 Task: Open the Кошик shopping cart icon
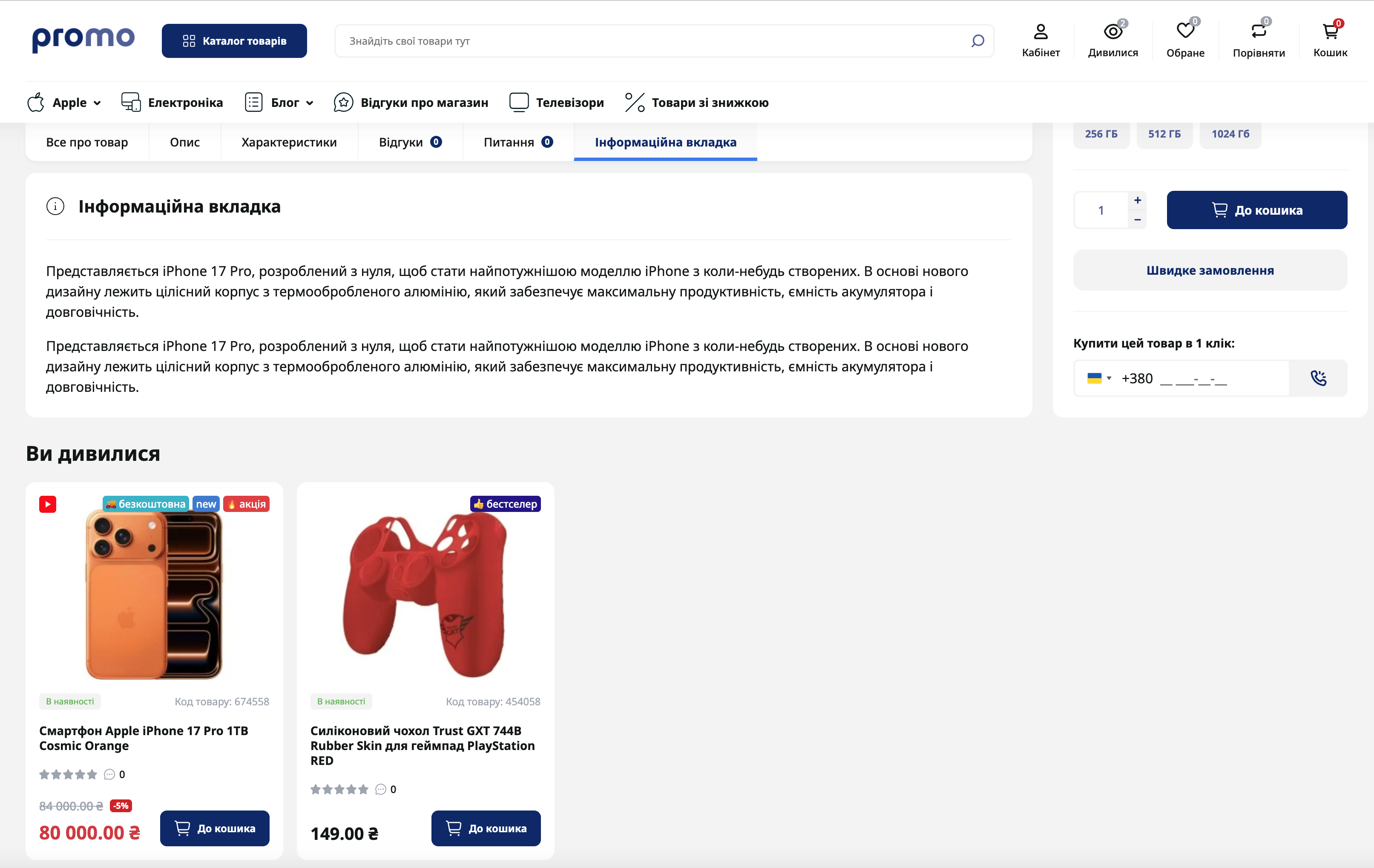(x=1330, y=32)
